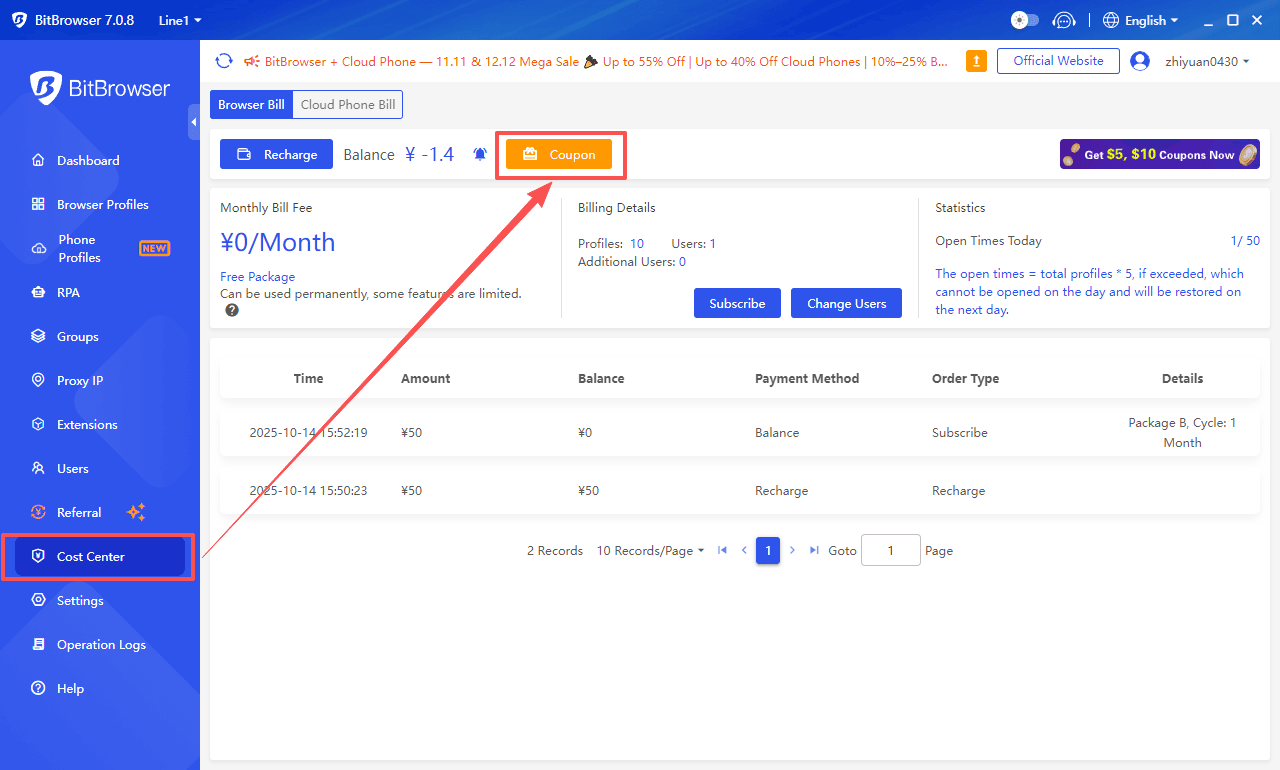Click inside the Goto page input field
This screenshot has height=770, width=1280.
coord(890,550)
